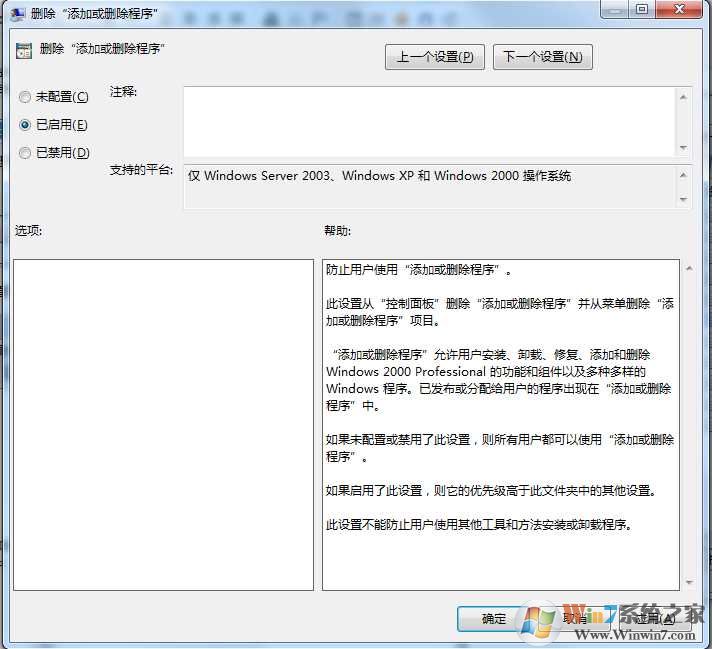Viewport: 712px width, 649px height.
Task: Go to 下一个设置(N) next setting
Action: coord(543,57)
